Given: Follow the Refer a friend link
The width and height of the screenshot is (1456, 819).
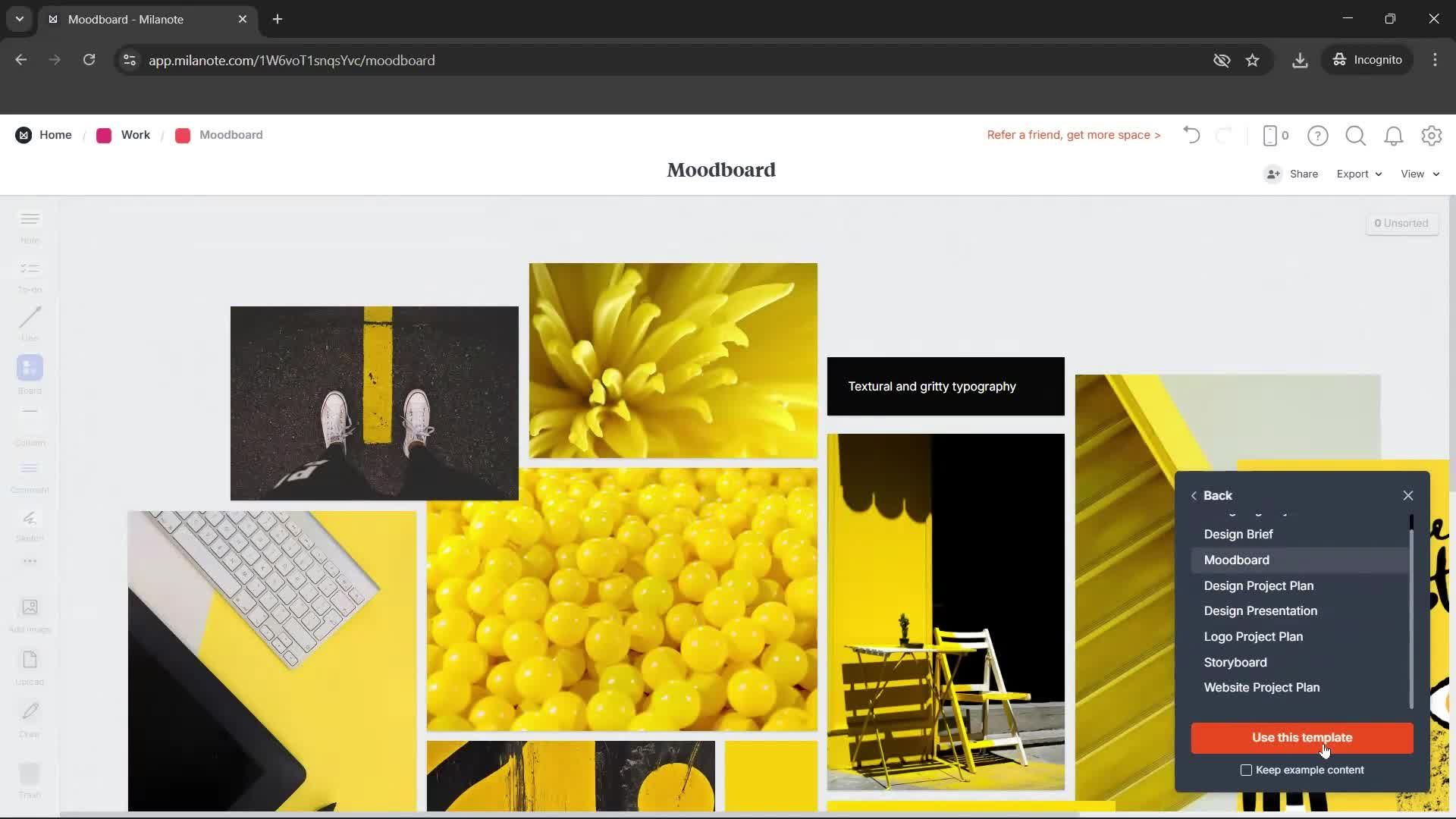Looking at the screenshot, I should pos(1073,135).
